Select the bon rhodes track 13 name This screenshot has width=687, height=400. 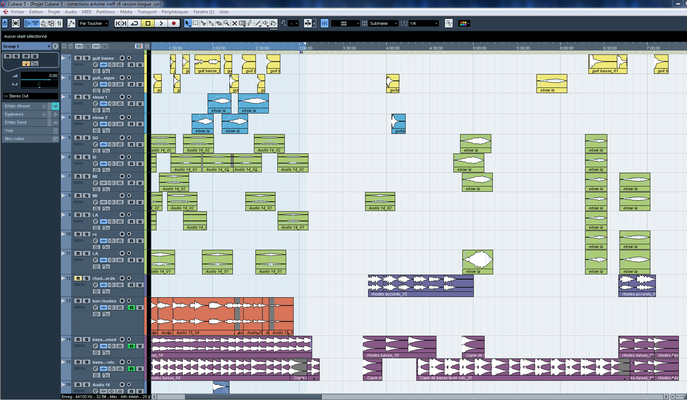[104, 301]
